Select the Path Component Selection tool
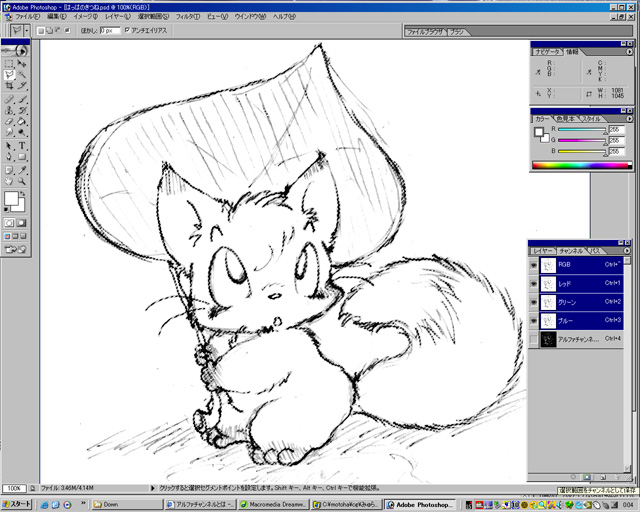The width and height of the screenshot is (640, 512). point(9,146)
